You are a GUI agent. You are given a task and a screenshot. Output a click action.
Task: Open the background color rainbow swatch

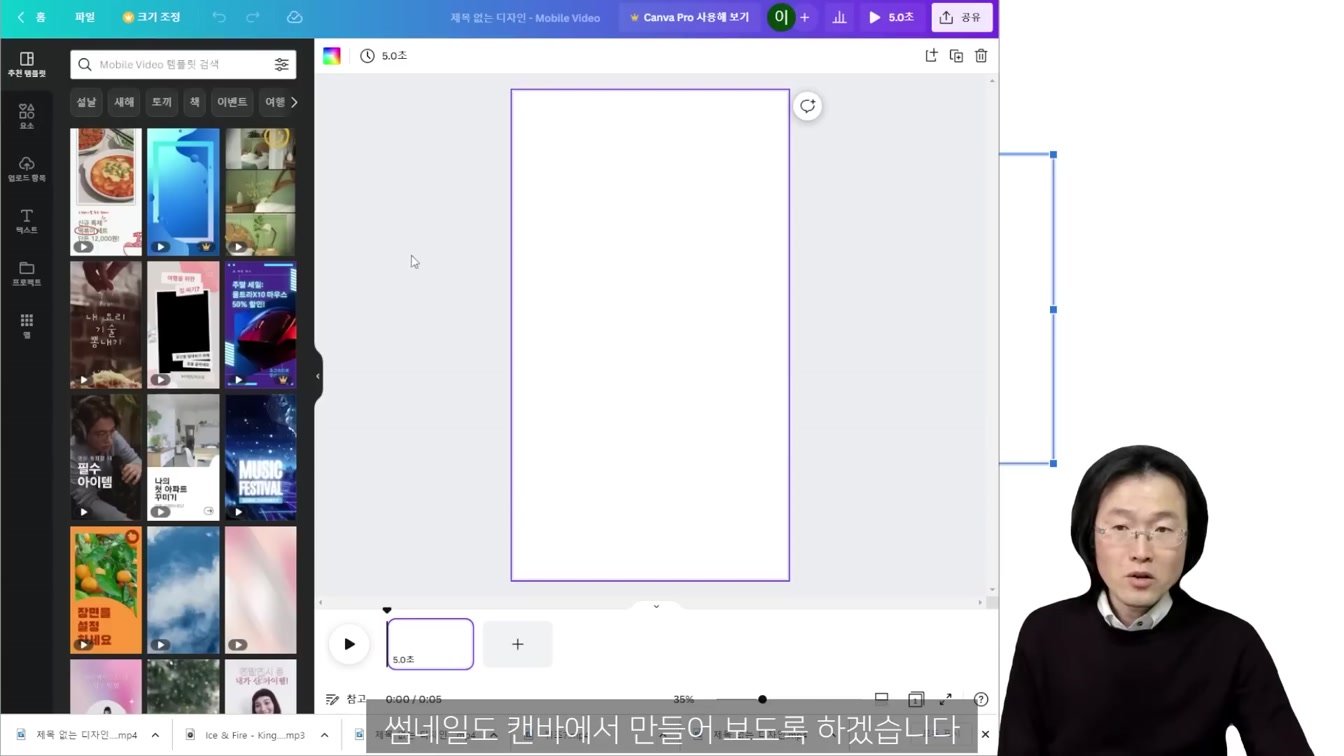coord(332,56)
